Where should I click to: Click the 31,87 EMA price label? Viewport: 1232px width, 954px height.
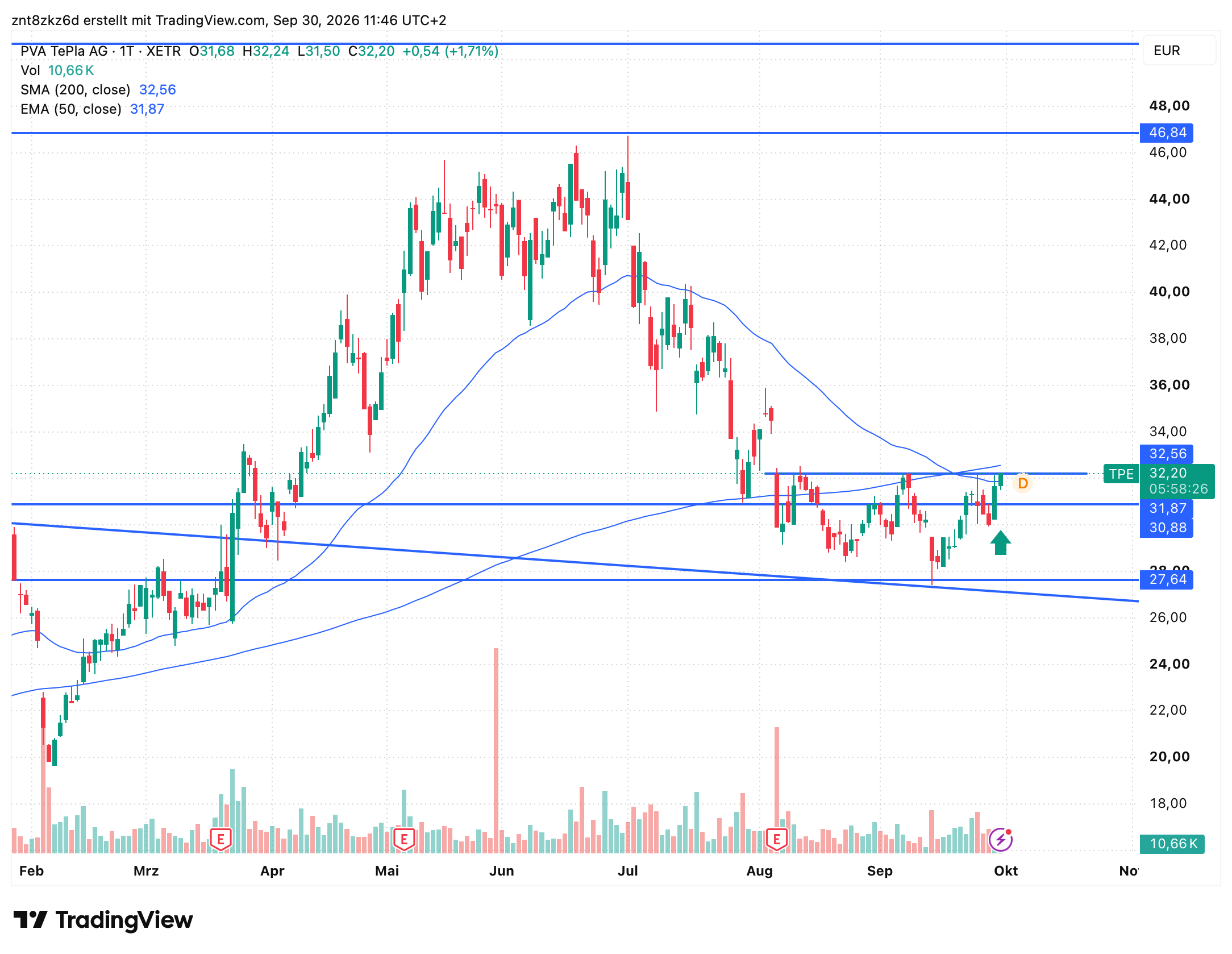click(1167, 508)
